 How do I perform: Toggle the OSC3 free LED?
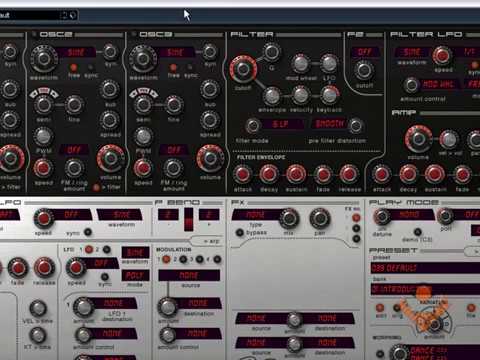pos(173,67)
